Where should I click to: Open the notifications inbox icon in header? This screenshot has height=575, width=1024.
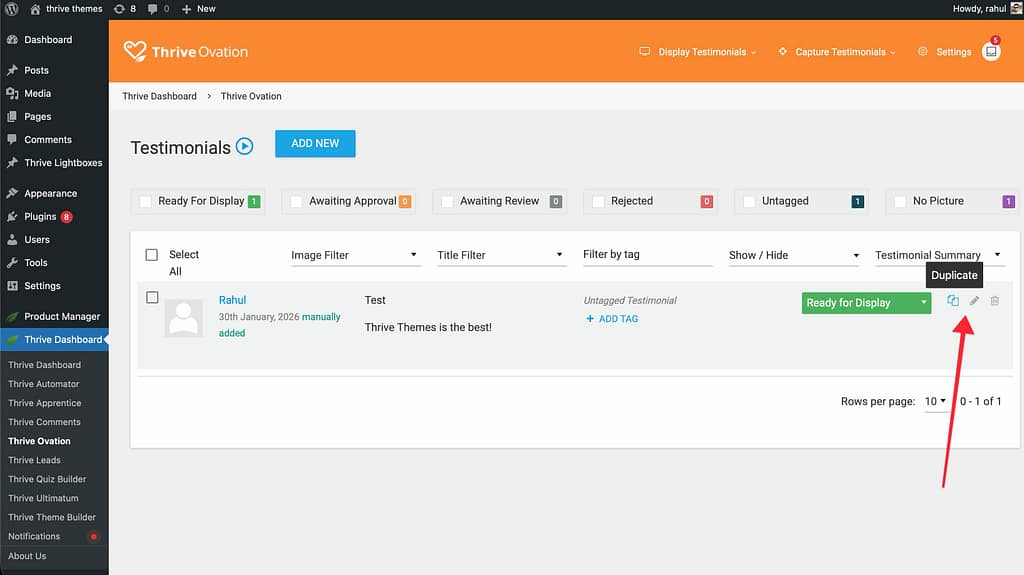click(990, 52)
